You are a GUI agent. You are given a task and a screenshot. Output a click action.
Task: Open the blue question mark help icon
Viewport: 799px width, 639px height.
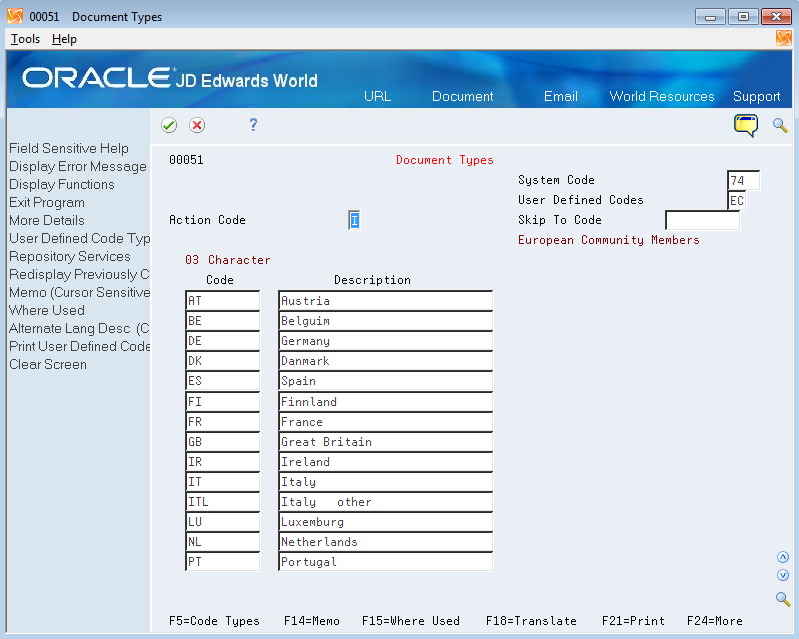click(253, 125)
